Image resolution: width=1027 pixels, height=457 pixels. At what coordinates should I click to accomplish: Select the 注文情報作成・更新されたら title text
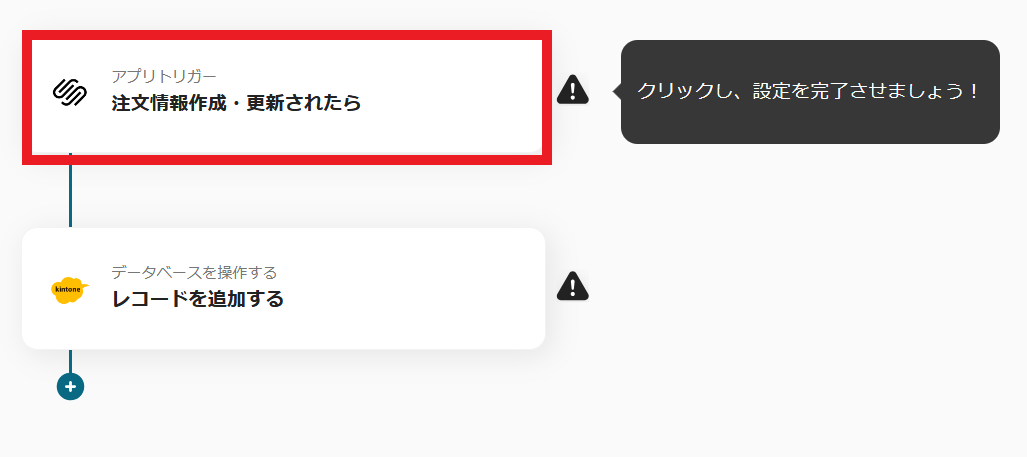pos(236,103)
